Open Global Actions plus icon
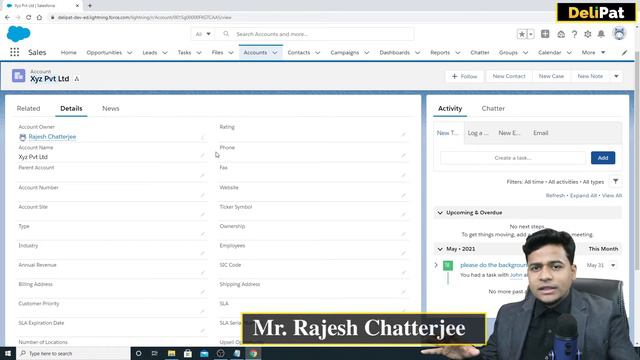Viewport: 640px width, 360px height. click(545, 34)
